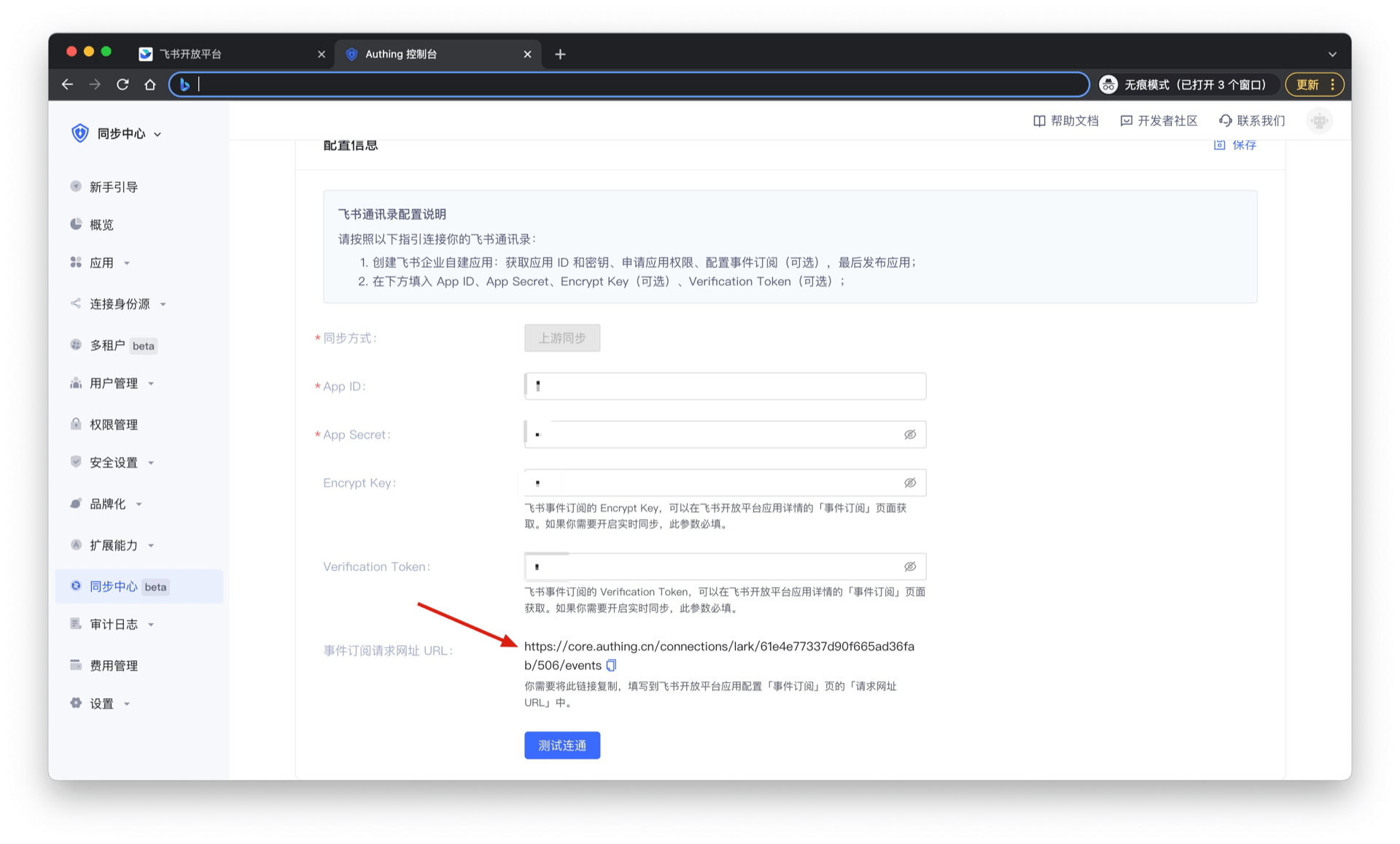Screen dimensions: 1400x844
Task: Click the save icon in config header
Action: [x=1219, y=144]
